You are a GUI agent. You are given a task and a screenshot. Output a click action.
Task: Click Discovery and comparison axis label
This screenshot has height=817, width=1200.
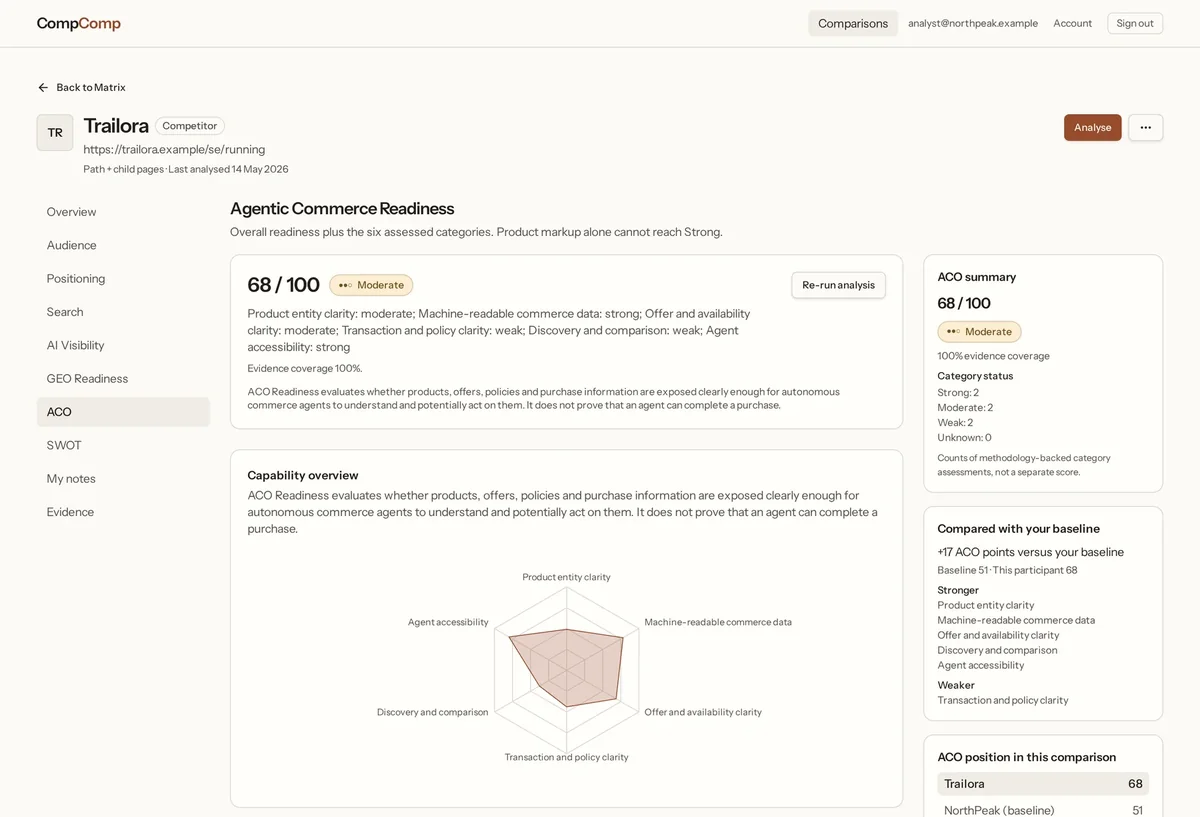[432, 712]
